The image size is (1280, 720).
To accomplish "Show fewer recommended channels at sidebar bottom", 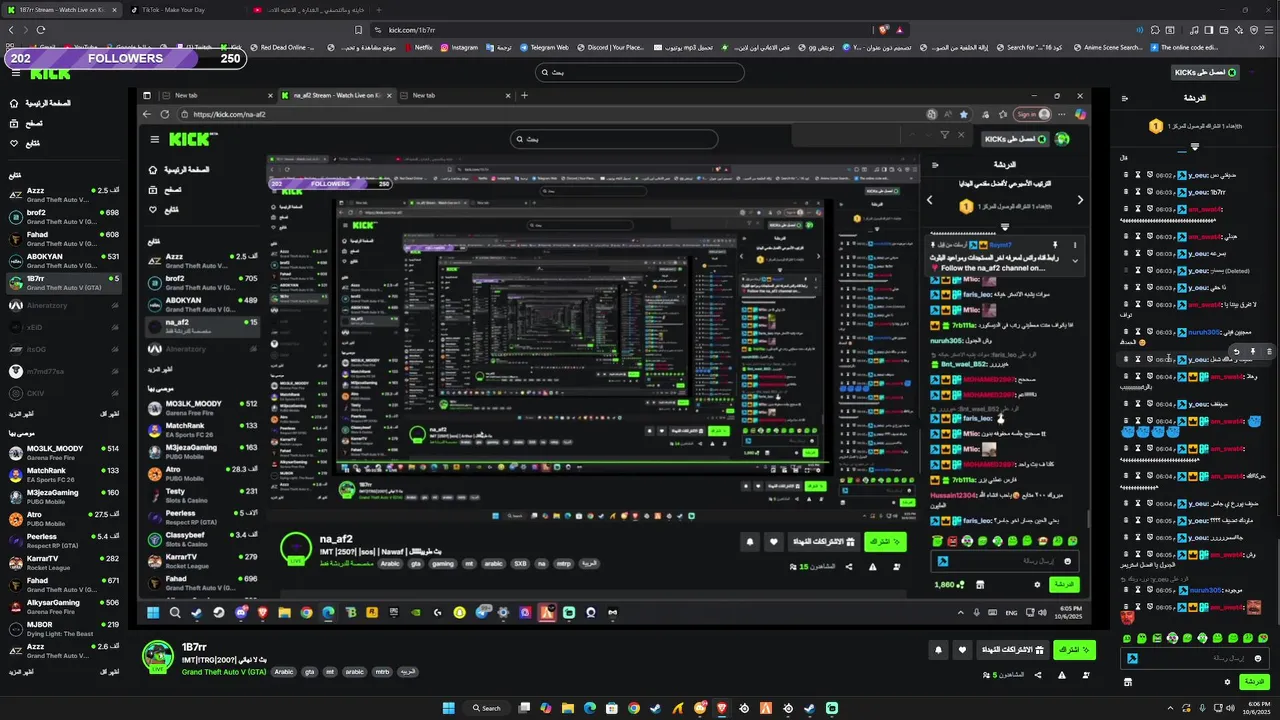I will [x=110, y=671].
